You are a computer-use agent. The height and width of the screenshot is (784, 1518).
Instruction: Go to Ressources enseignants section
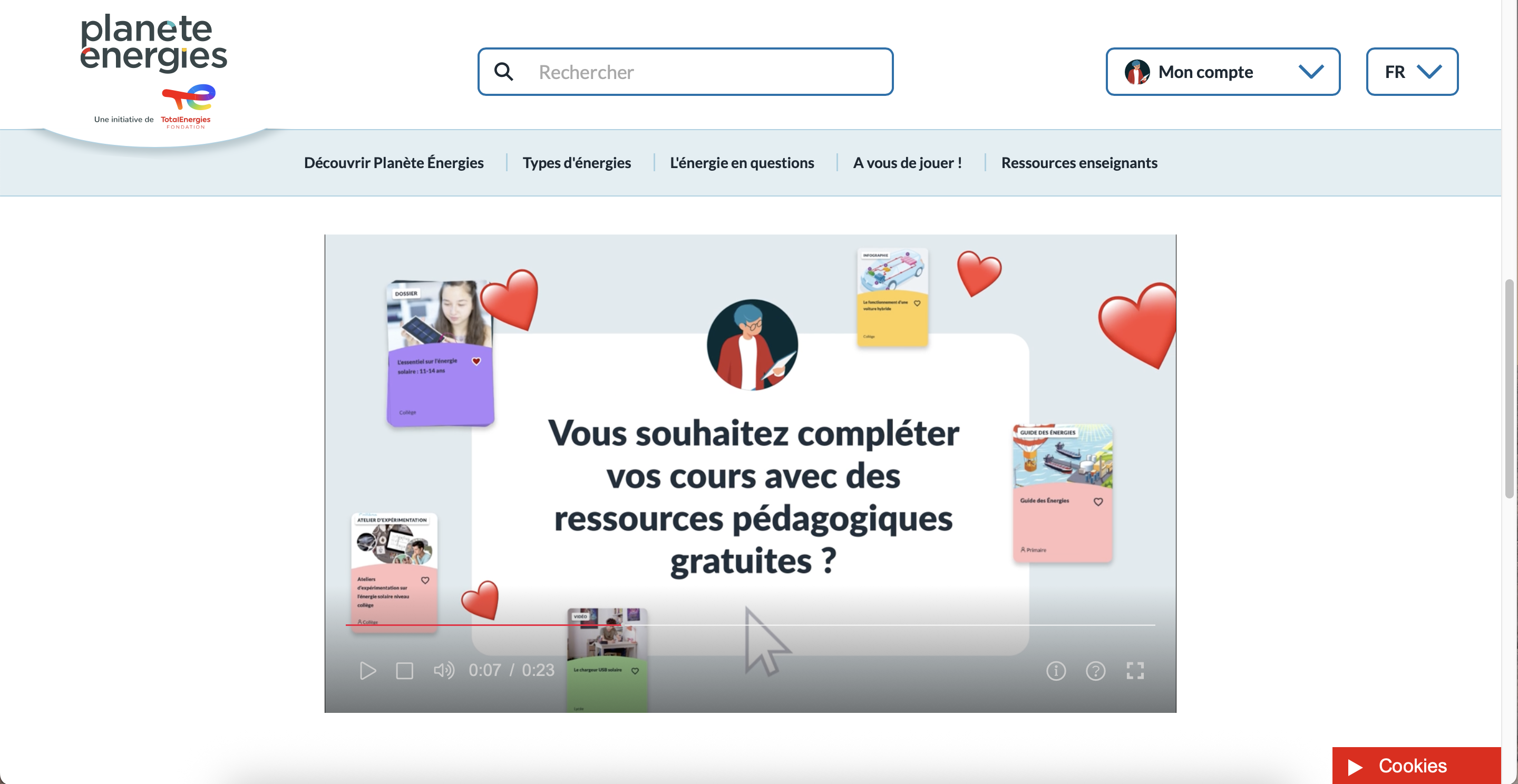(1078, 163)
